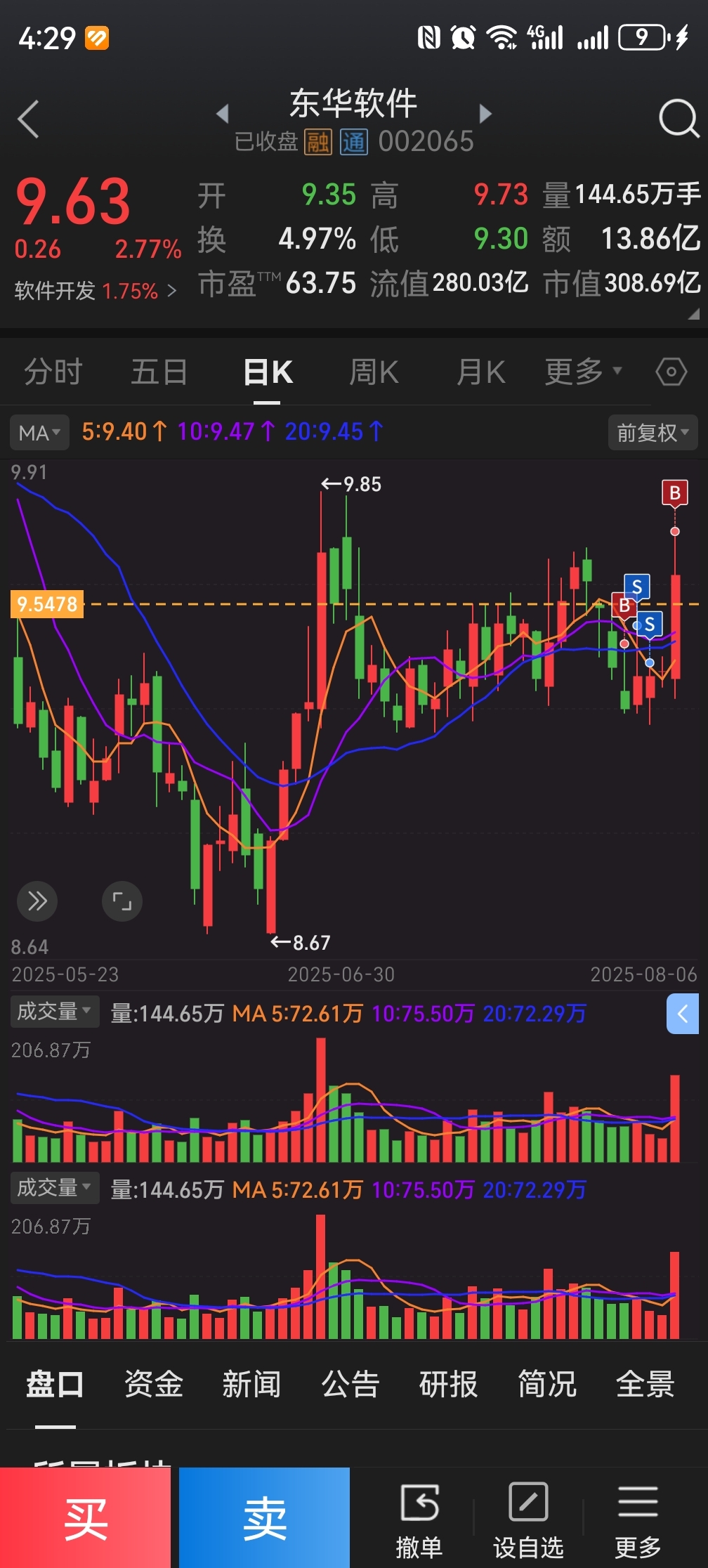Open the 研报 tab
This screenshot has width=708, height=1568.
(x=449, y=1384)
